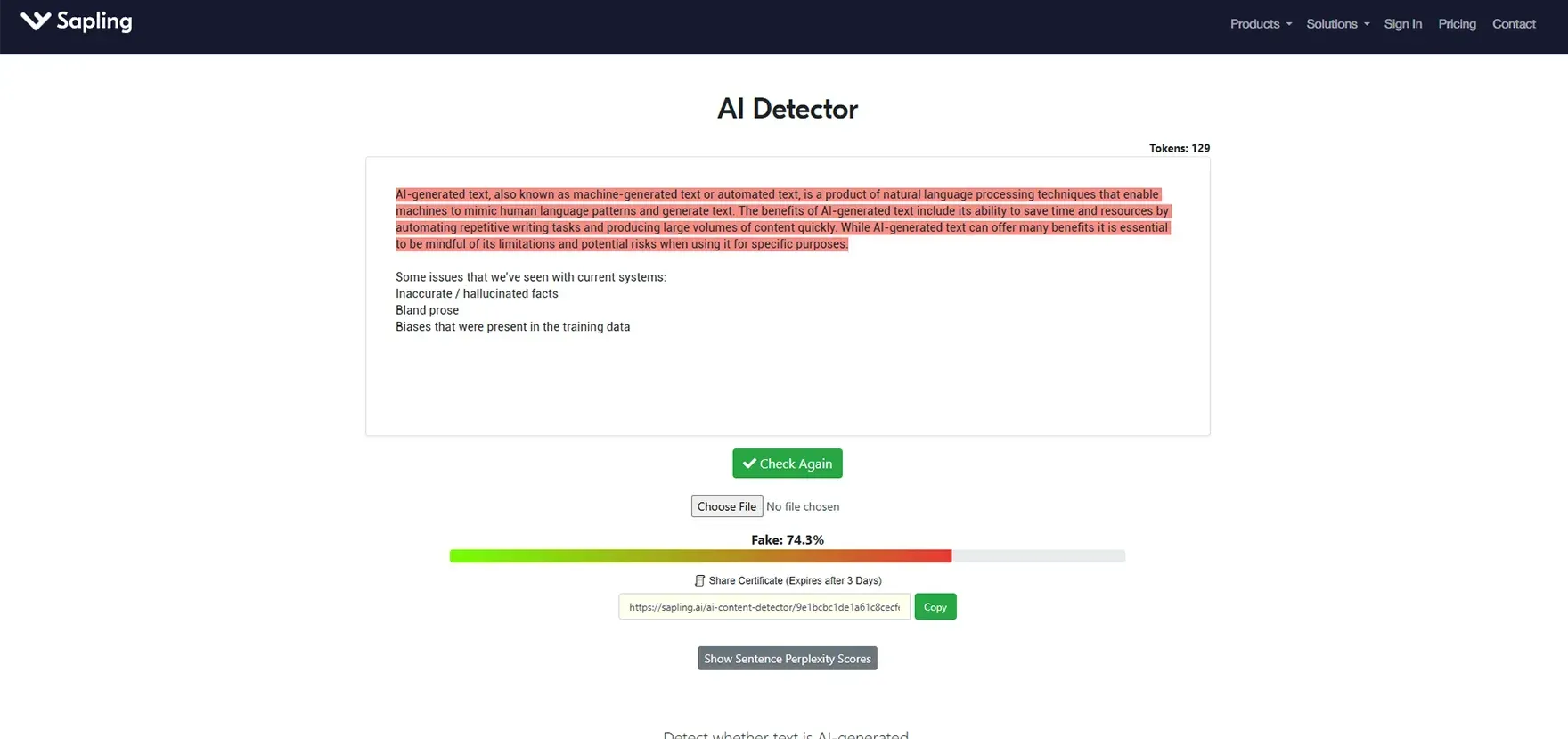The height and width of the screenshot is (739, 1568).
Task: Click the "Fake: 74.3%" result label
Action: click(787, 540)
